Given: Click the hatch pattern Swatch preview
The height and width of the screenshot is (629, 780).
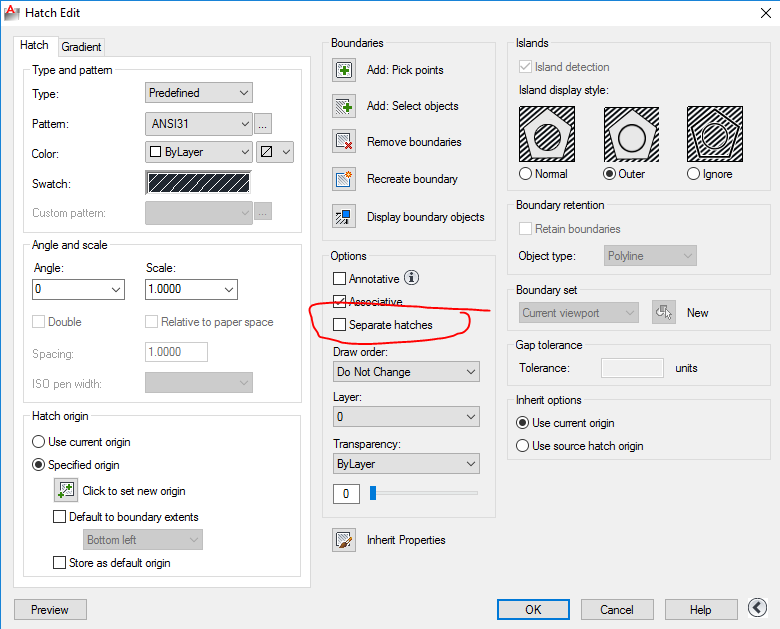Looking at the screenshot, I should (198, 183).
